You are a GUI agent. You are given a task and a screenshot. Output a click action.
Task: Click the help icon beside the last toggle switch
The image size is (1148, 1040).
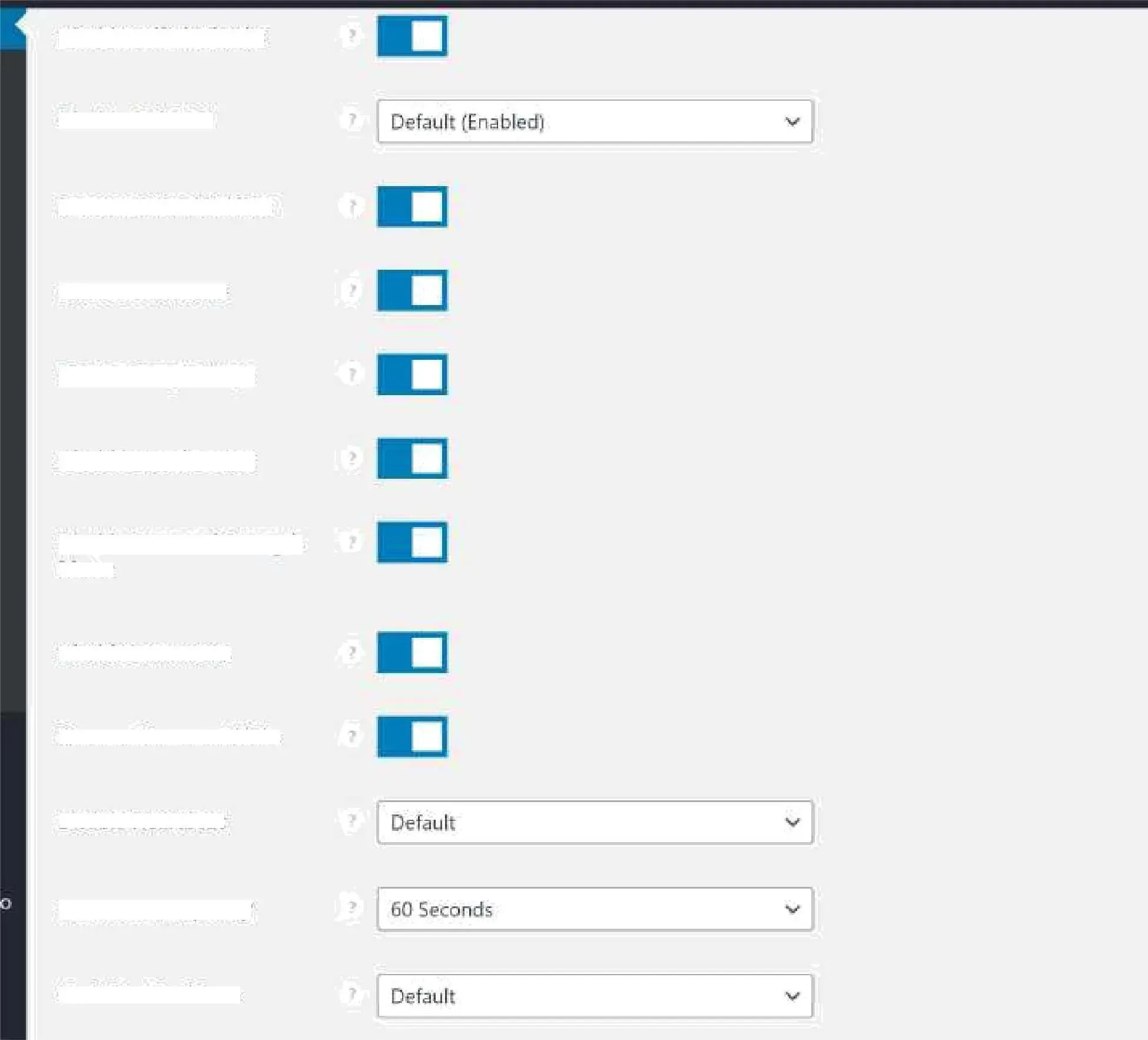tap(351, 735)
